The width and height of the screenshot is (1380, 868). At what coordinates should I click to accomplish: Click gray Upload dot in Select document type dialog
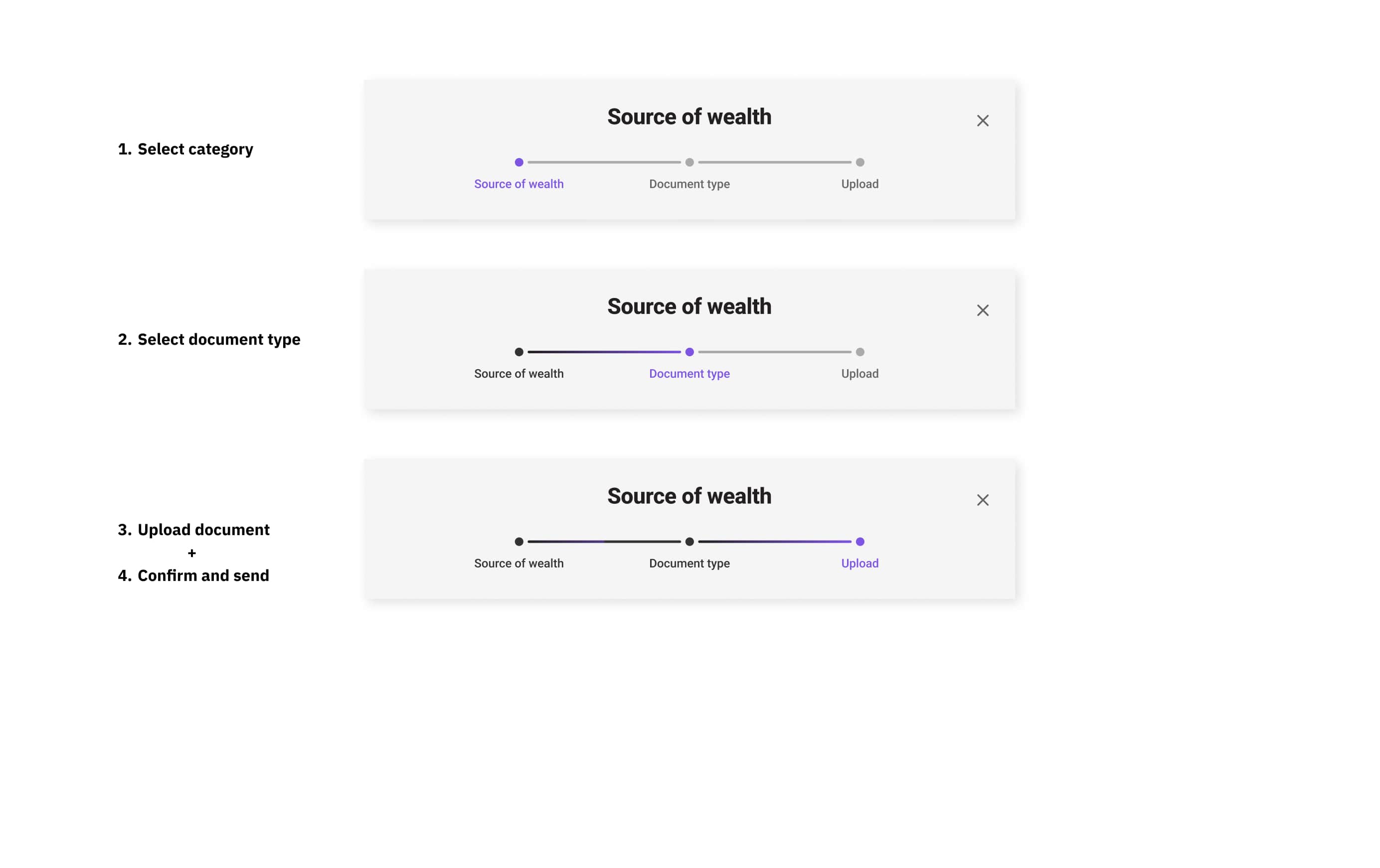pyautogui.click(x=860, y=352)
